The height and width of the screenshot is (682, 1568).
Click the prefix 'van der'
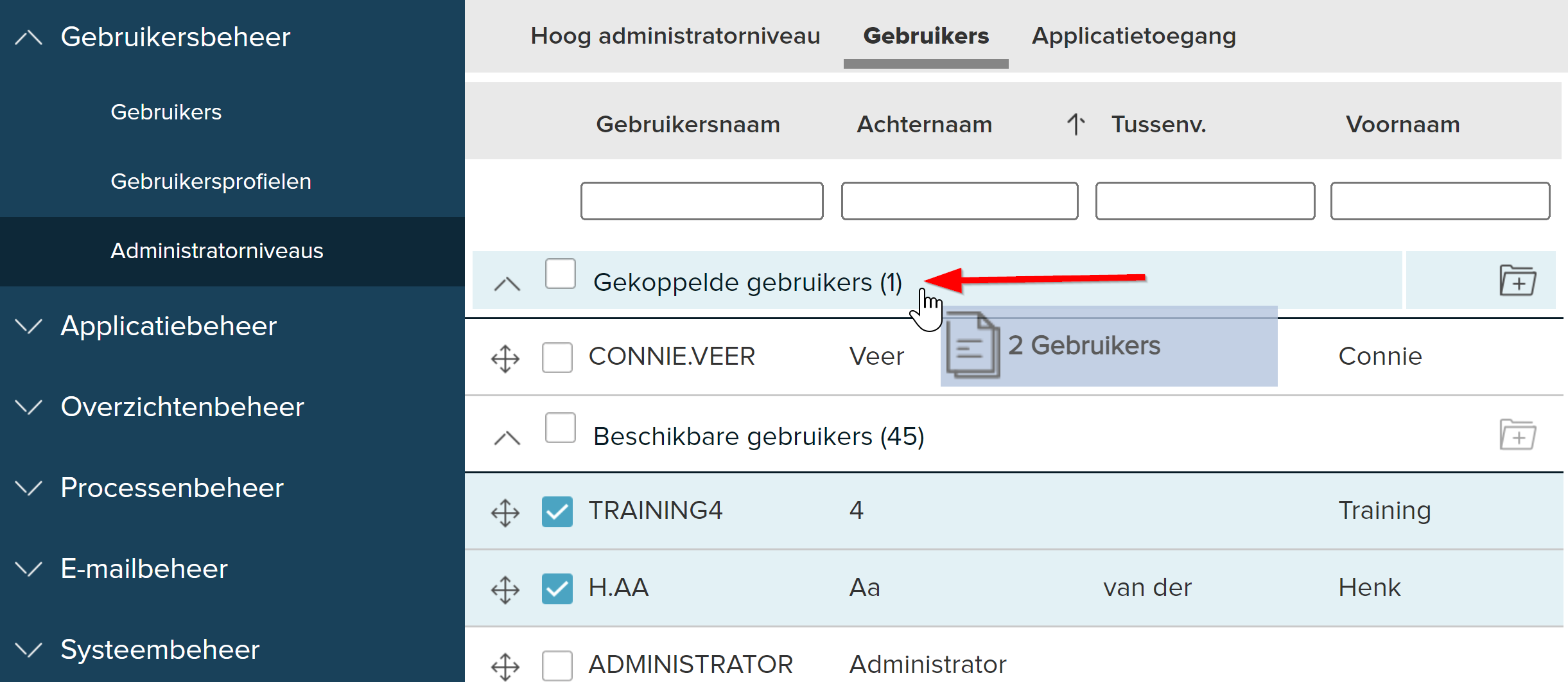click(1147, 588)
